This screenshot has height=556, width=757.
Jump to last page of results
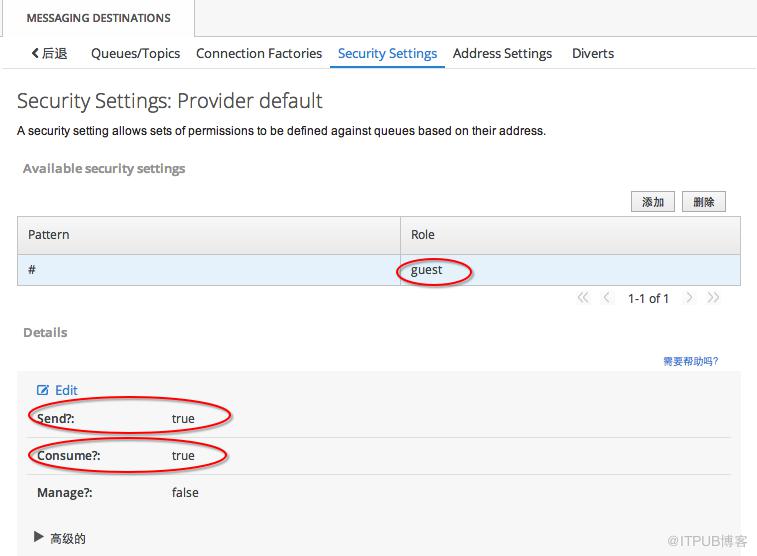[x=713, y=298]
